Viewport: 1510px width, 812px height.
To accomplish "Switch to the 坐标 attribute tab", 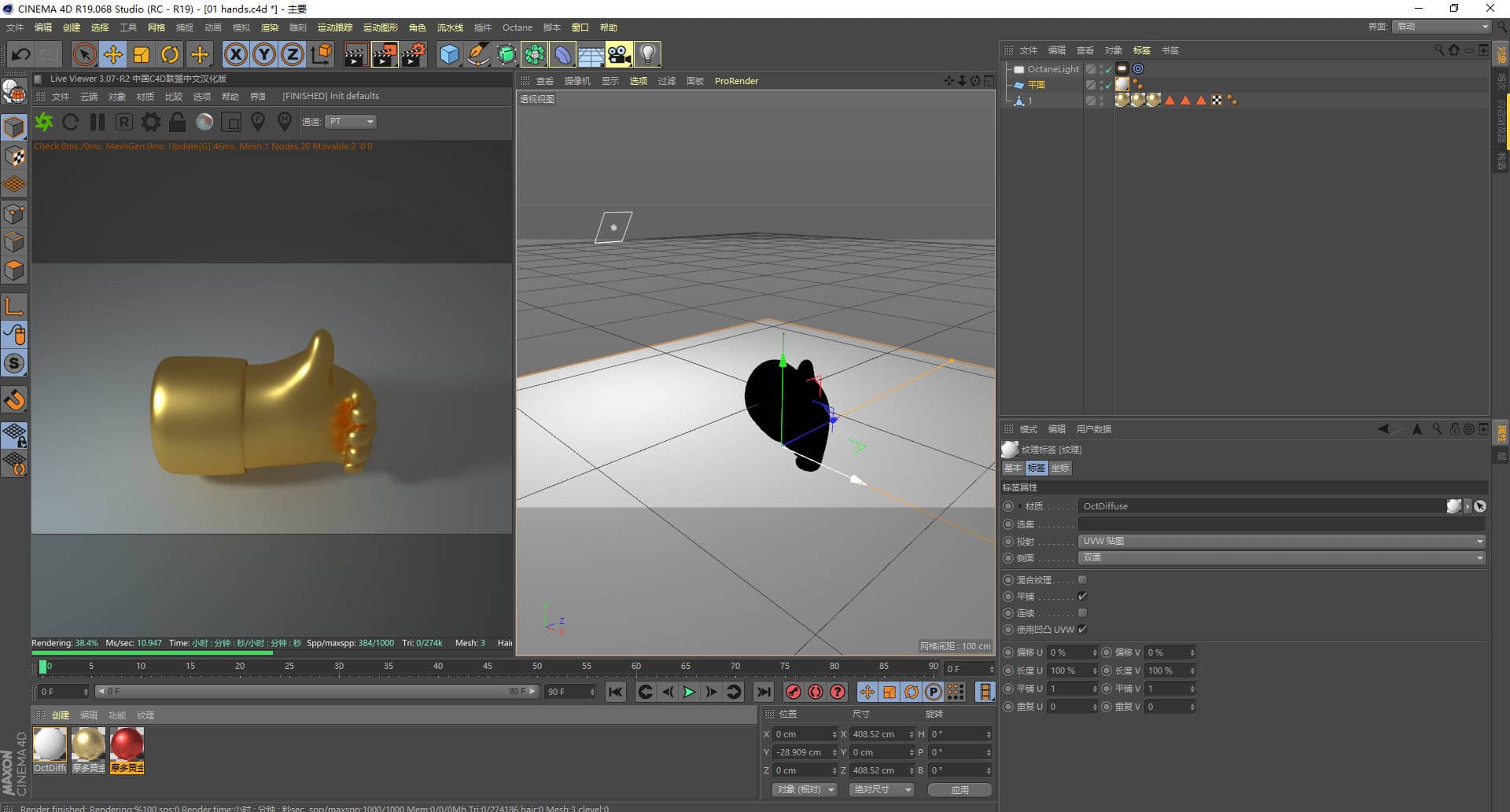I will point(1060,468).
